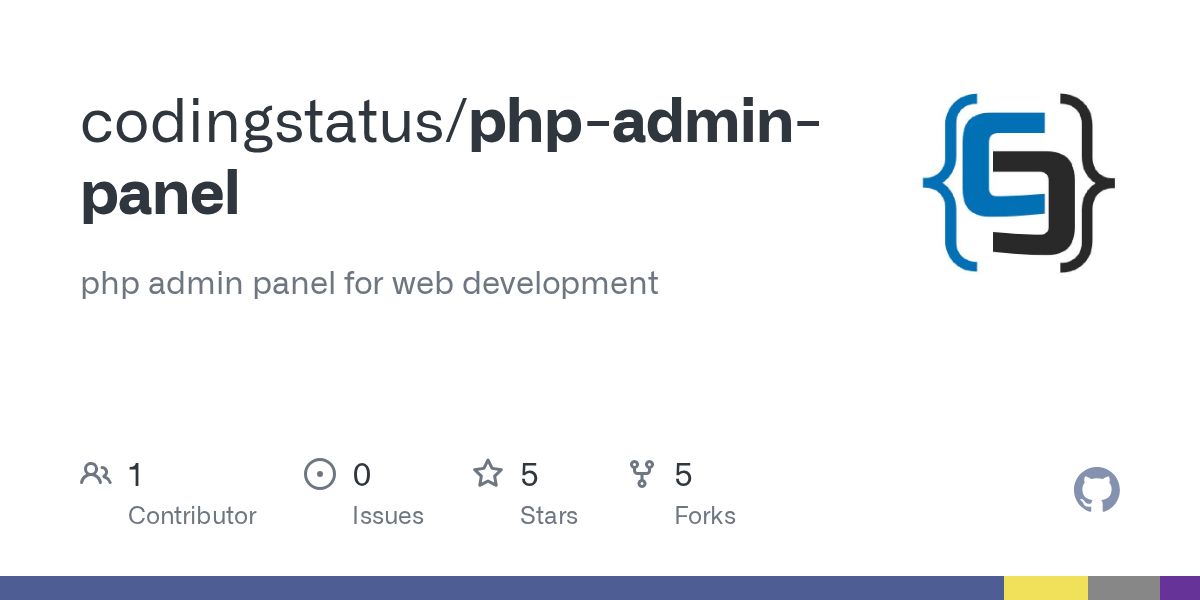Click the contributors people icon
Image resolution: width=1200 pixels, height=600 pixels.
[96, 474]
